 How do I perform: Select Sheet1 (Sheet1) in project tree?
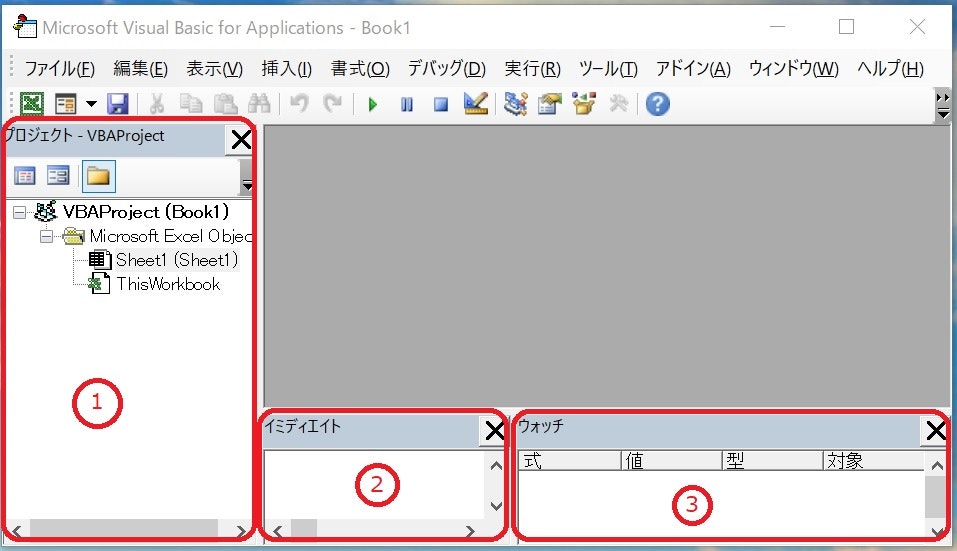pyautogui.click(x=177, y=260)
